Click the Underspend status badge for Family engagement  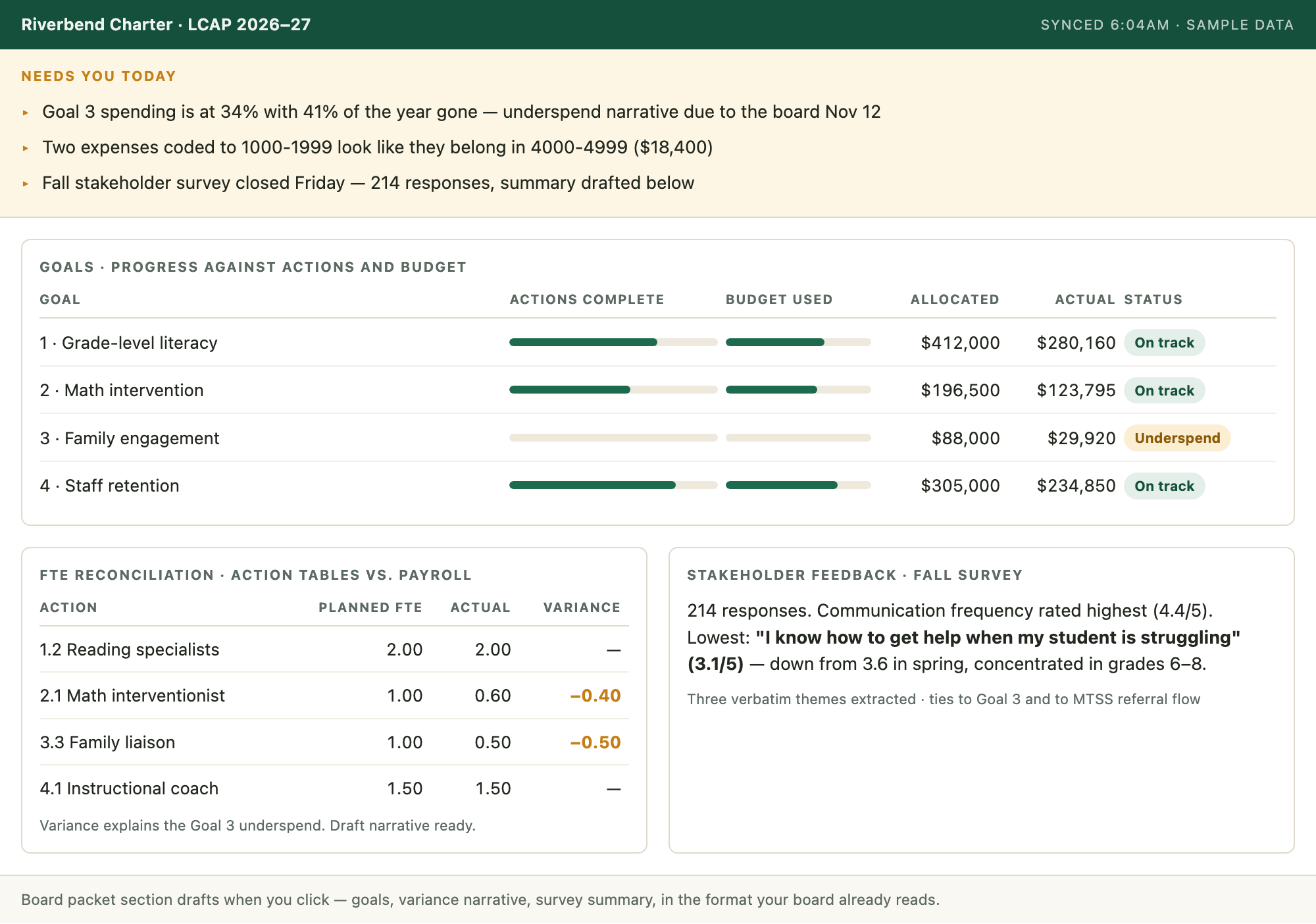1177,438
